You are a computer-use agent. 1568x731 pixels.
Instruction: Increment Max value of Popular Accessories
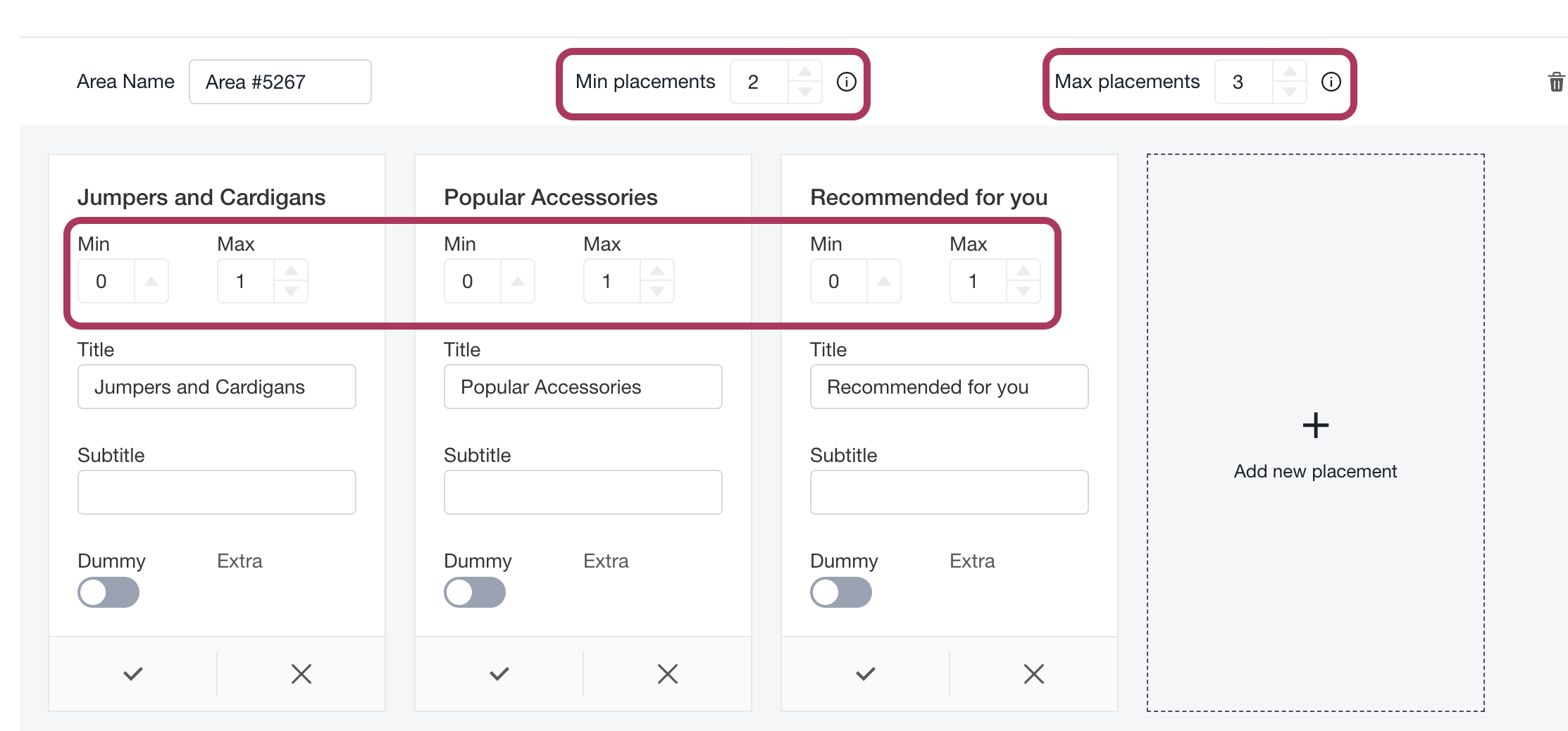click(657, 271)
